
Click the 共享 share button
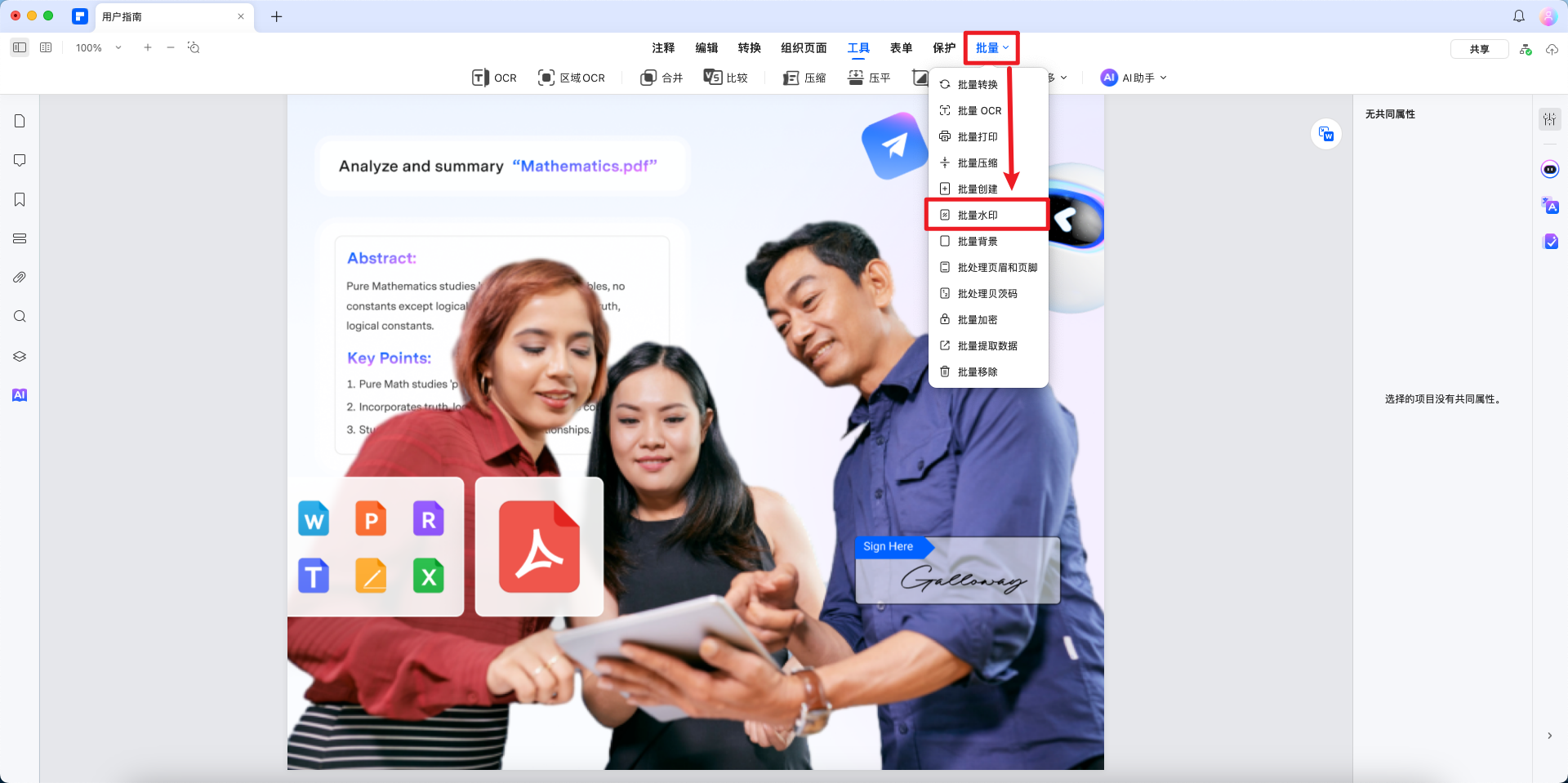[x=1478, y=49]
